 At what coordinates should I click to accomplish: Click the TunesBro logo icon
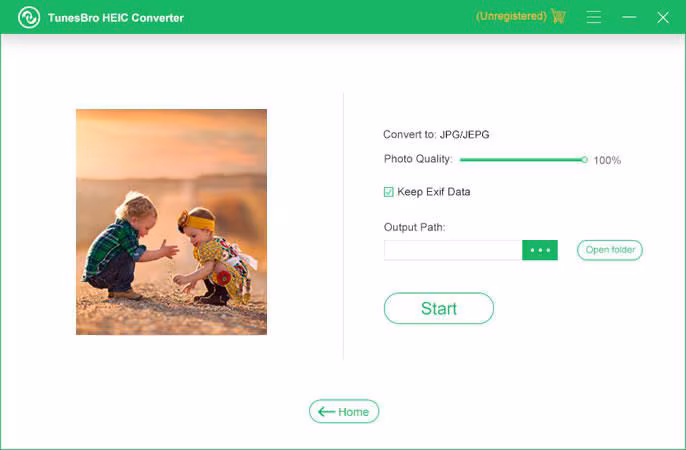(x=29, y=17)
